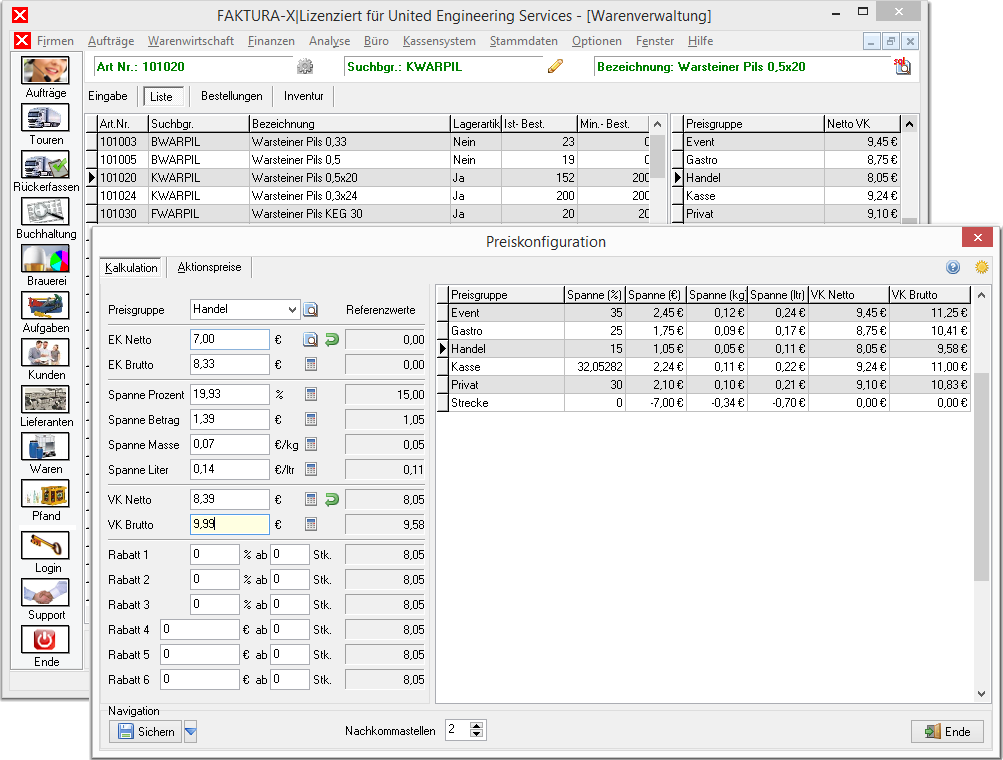
Task: Click the Sichern save button
Action: click(x=146, y=731)
